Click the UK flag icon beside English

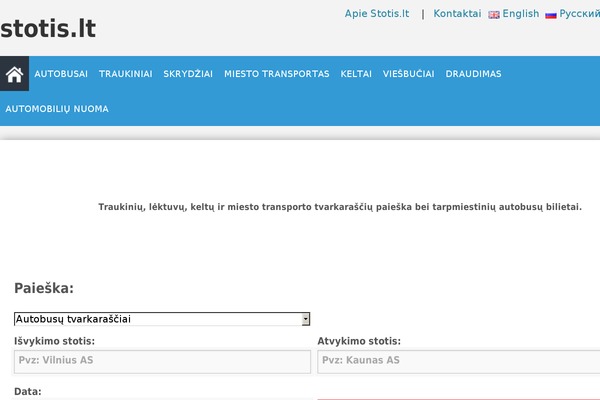494,15
